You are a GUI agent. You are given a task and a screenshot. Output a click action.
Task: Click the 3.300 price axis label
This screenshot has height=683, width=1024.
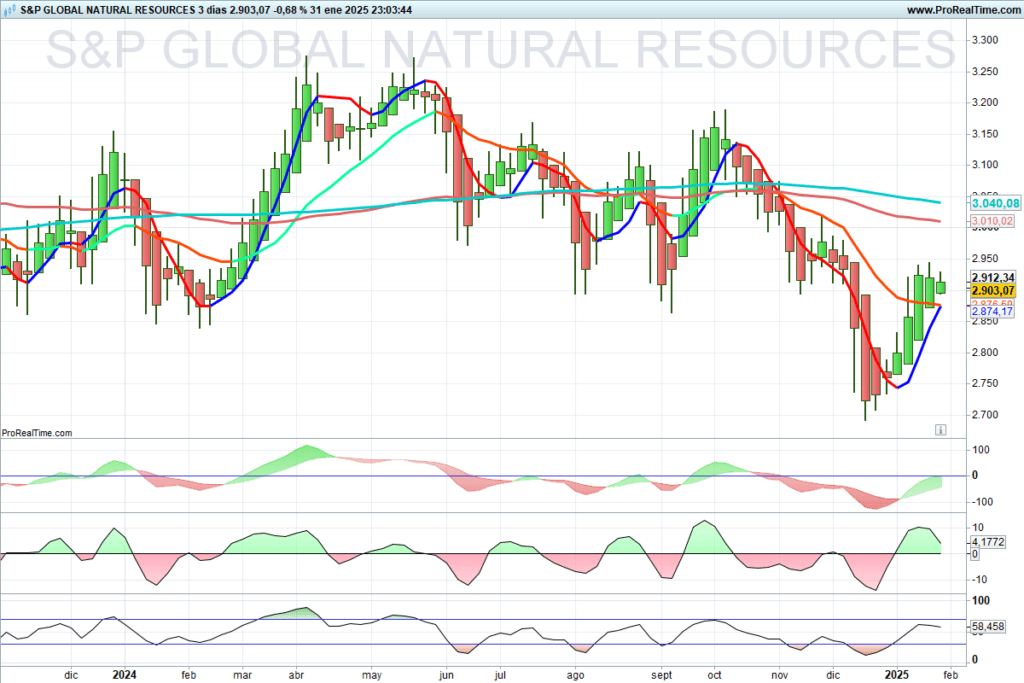985,40
